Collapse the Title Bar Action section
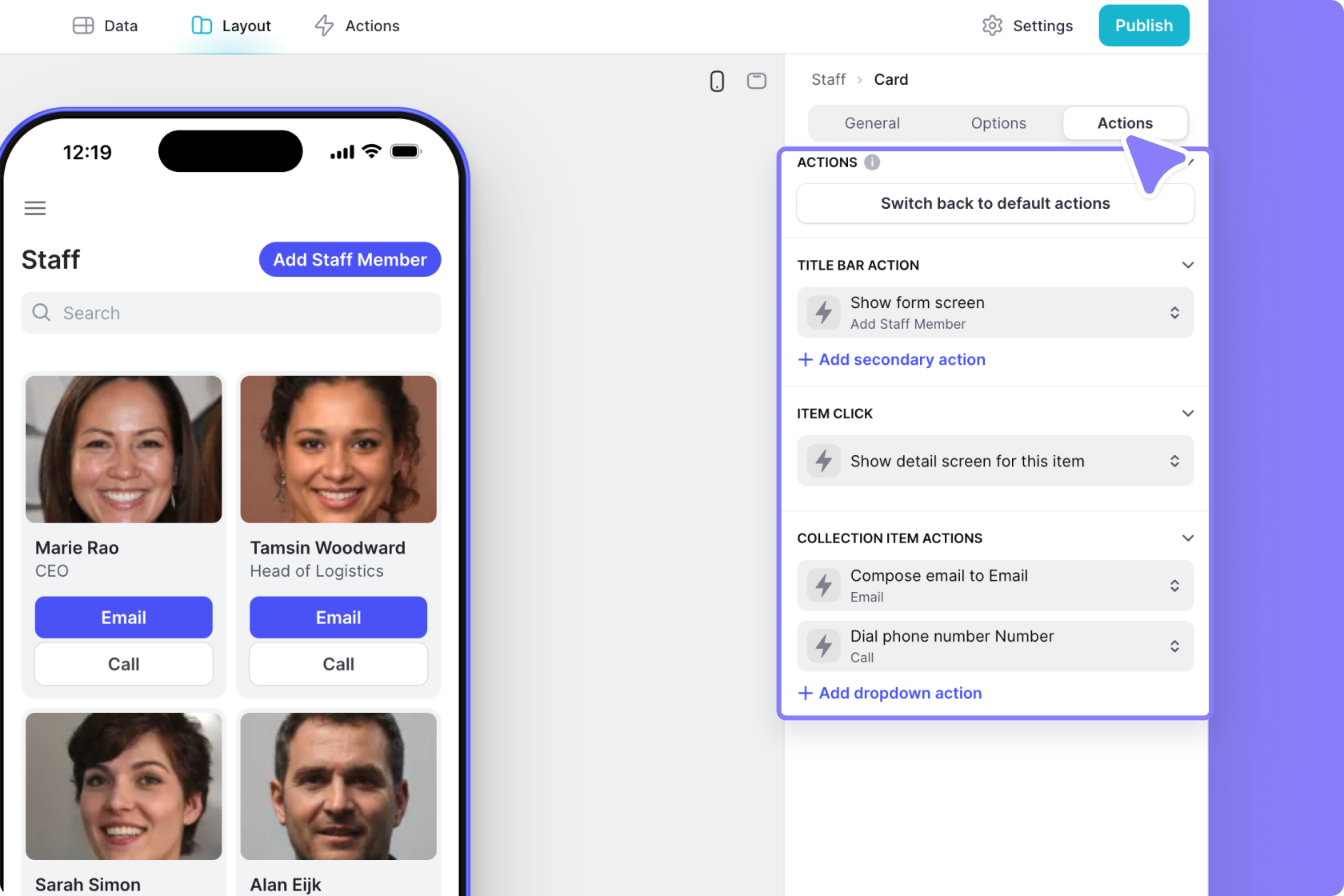 [1187, 266]
